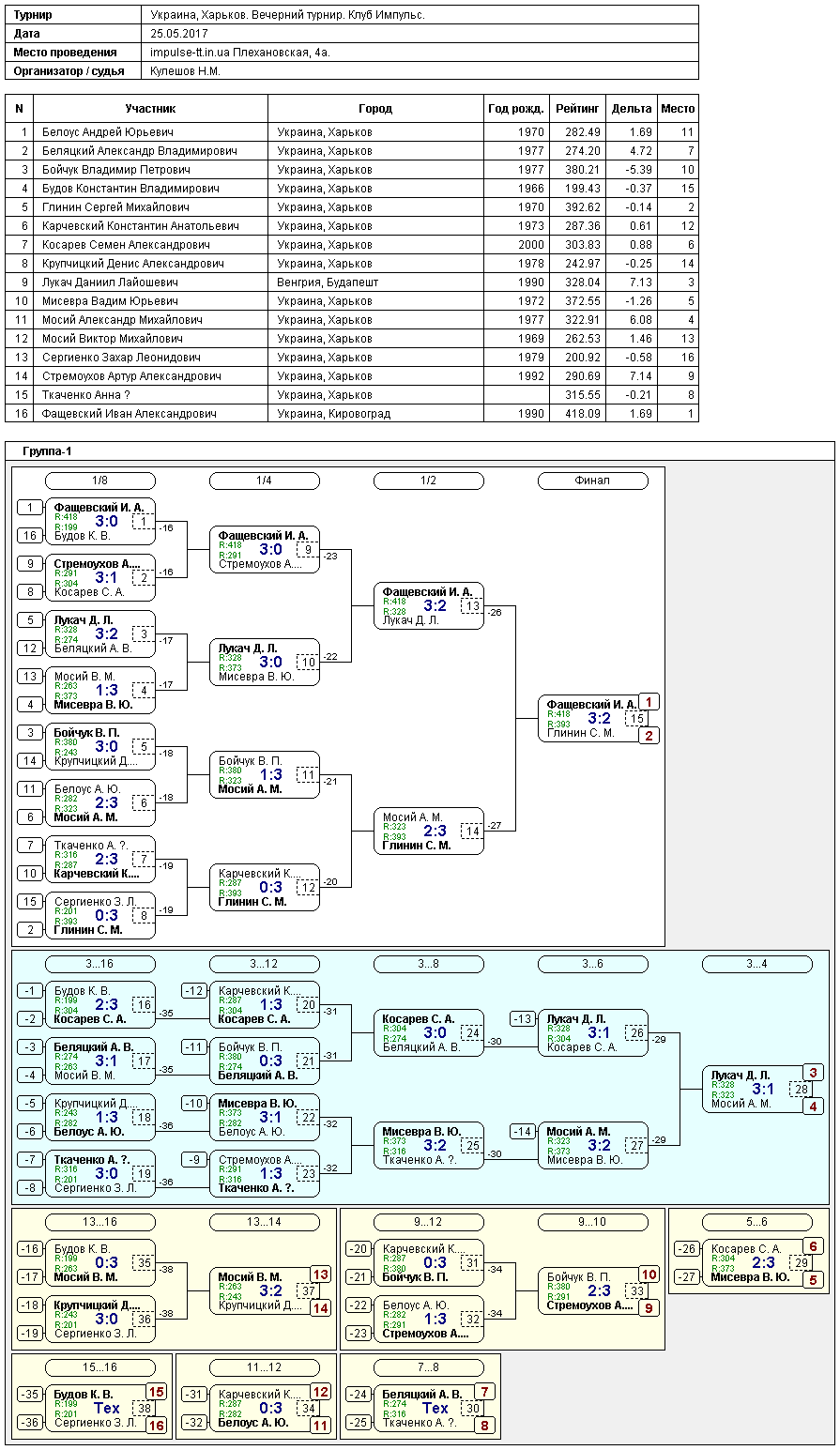Select the 9...12 round header
The height and width of the screenshot is (1450, 840).
429,1222
